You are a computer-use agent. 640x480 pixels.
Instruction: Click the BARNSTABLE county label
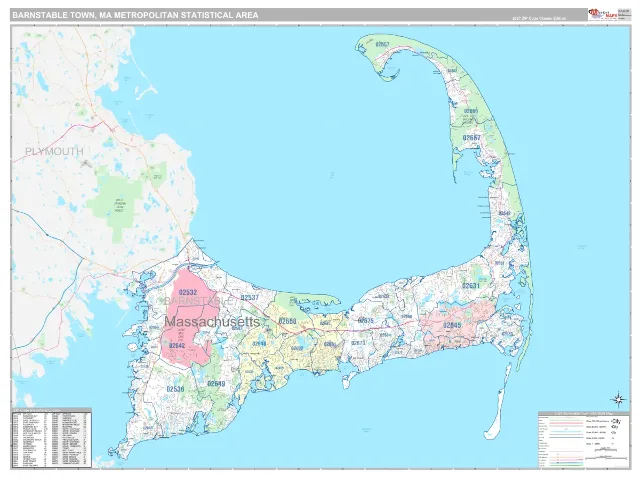pos(199,301)
